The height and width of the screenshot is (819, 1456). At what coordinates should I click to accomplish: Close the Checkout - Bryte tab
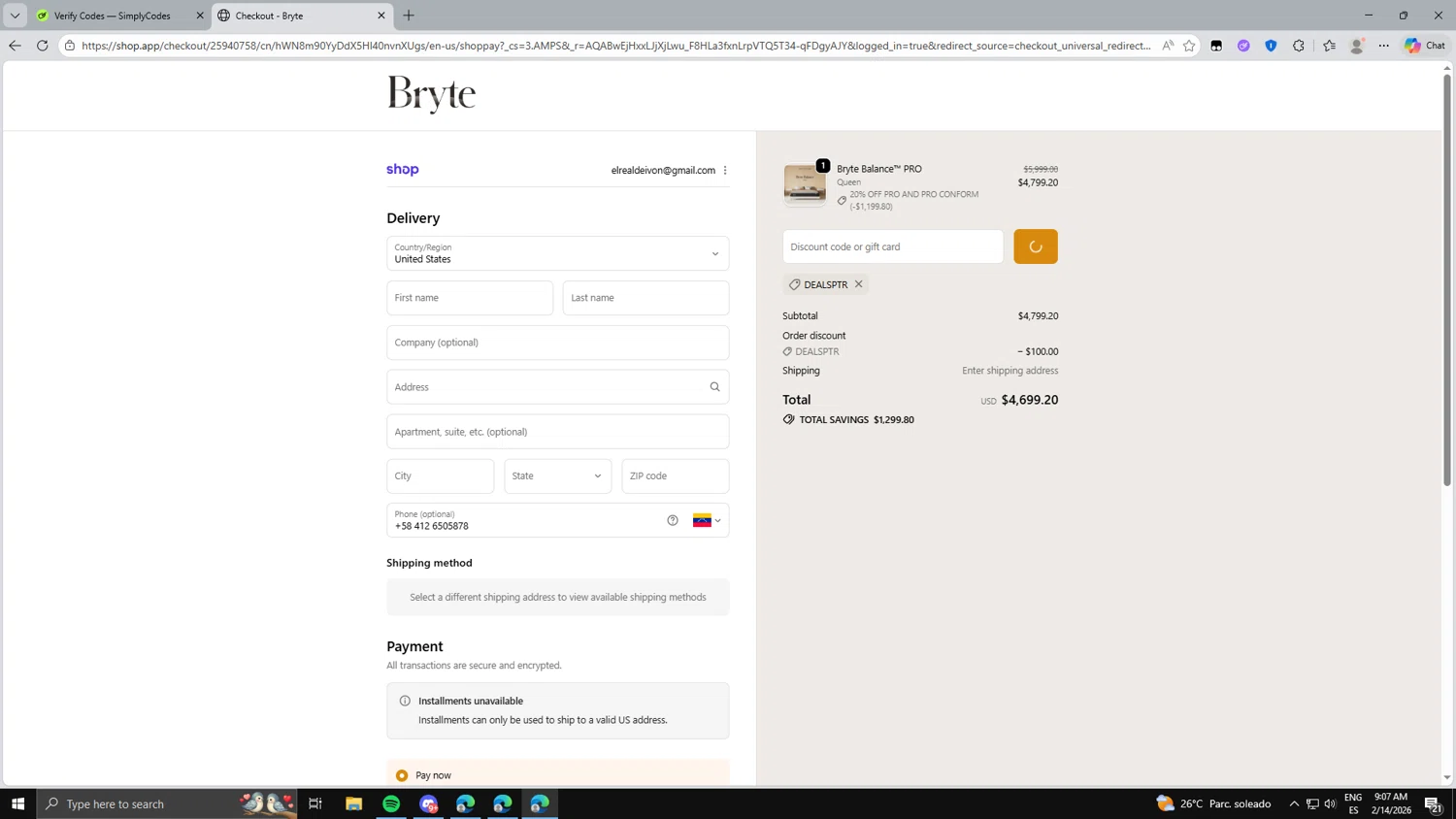pyautogui.click(x=381, y=16)
